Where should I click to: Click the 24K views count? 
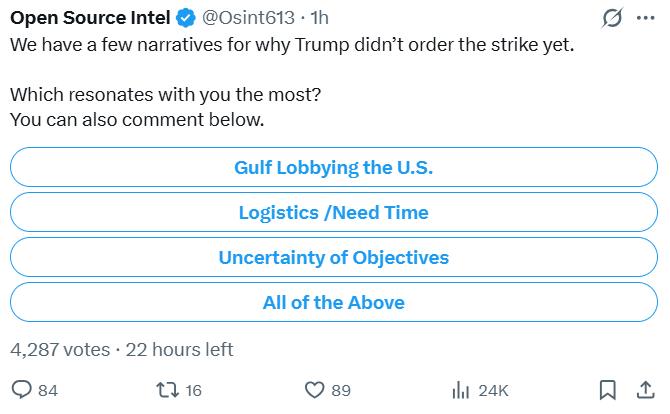click(x=493, y=390)
